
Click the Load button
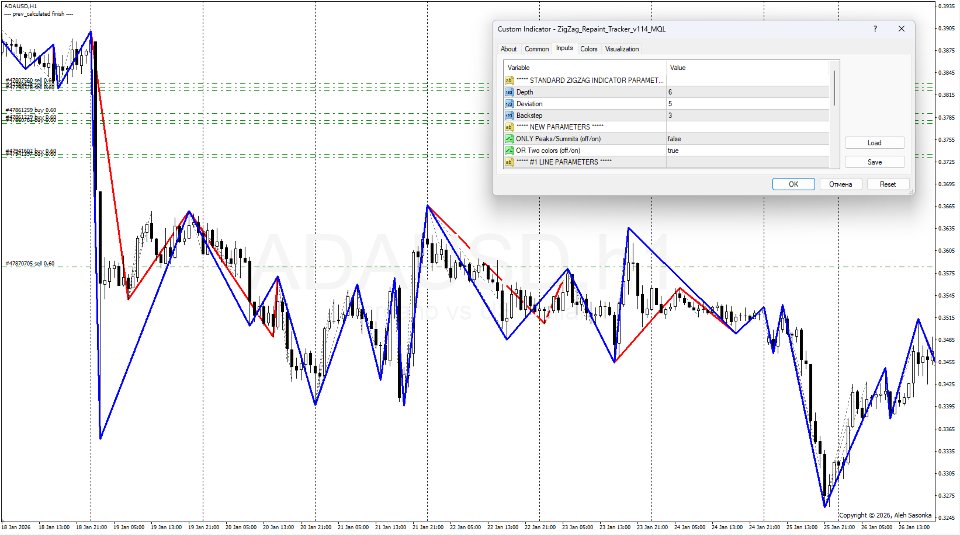tap(874, 143)
